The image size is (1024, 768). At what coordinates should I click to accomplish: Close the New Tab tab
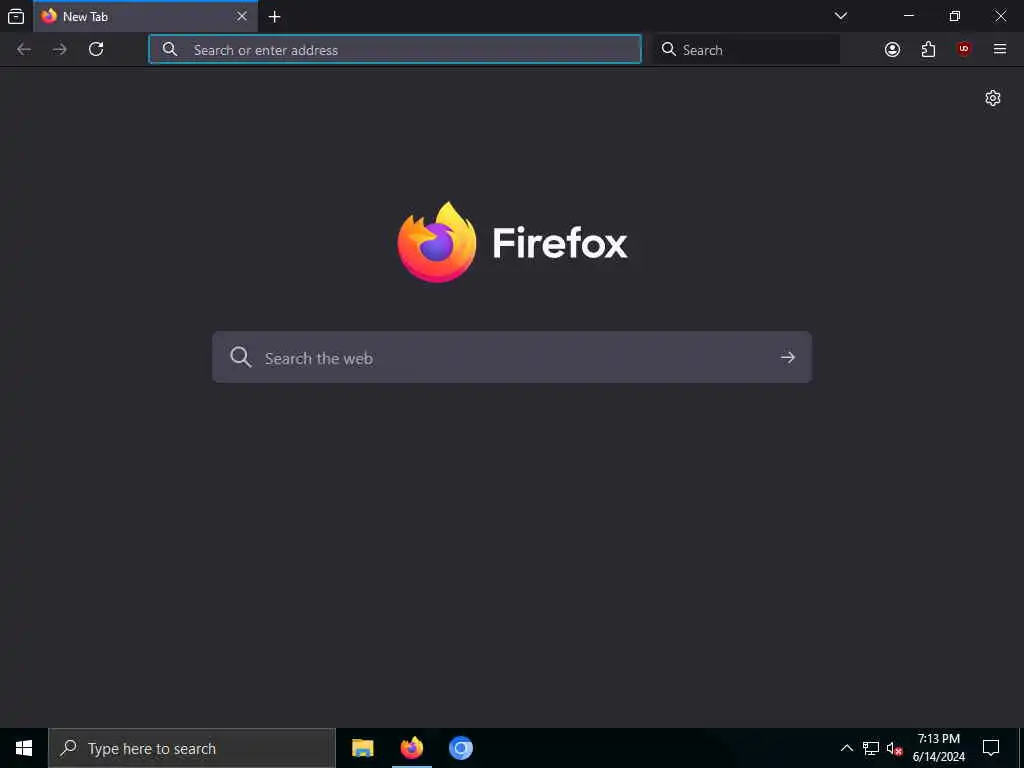(x=242, y=16)
